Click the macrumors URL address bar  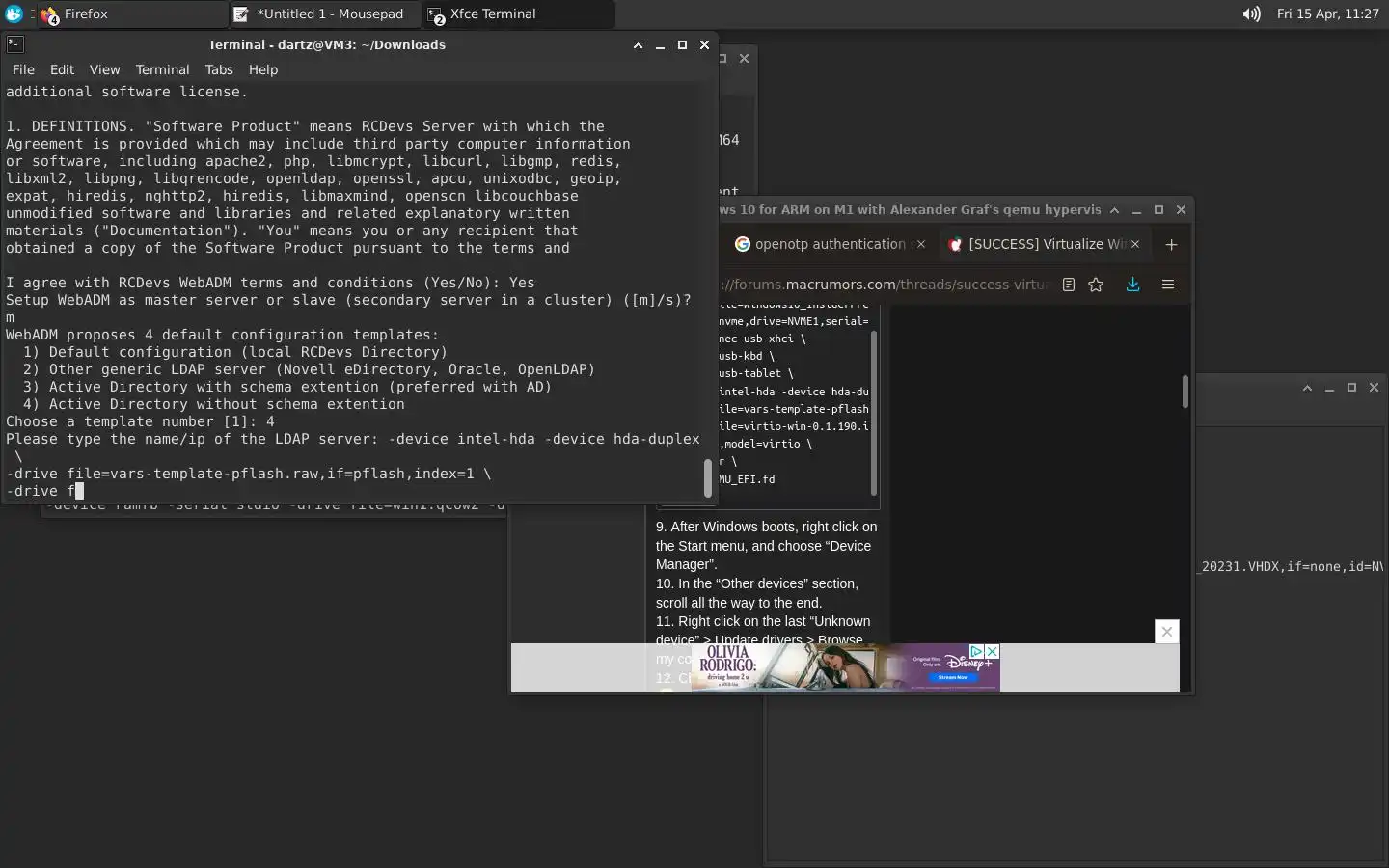(x=885, y=285)
